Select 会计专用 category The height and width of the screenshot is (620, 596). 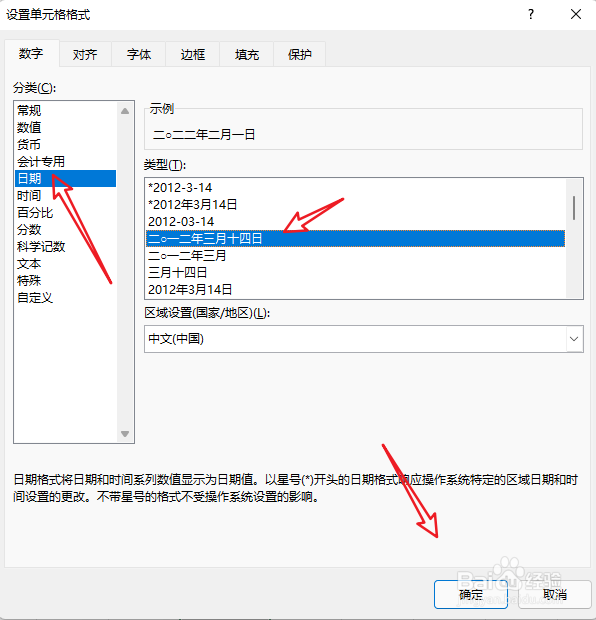(66, 161)
